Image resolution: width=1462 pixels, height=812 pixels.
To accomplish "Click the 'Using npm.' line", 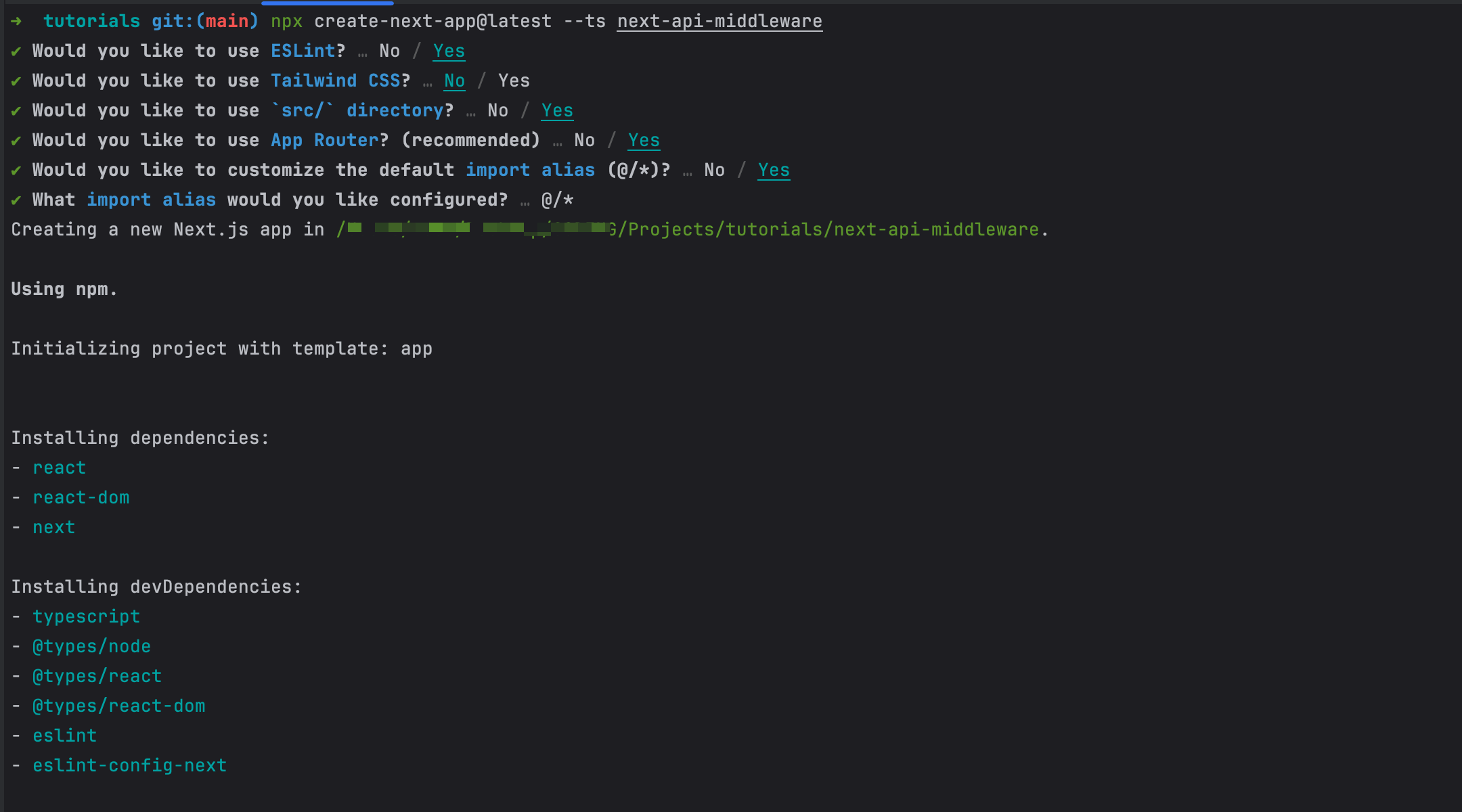I will [x=64, y=289].
